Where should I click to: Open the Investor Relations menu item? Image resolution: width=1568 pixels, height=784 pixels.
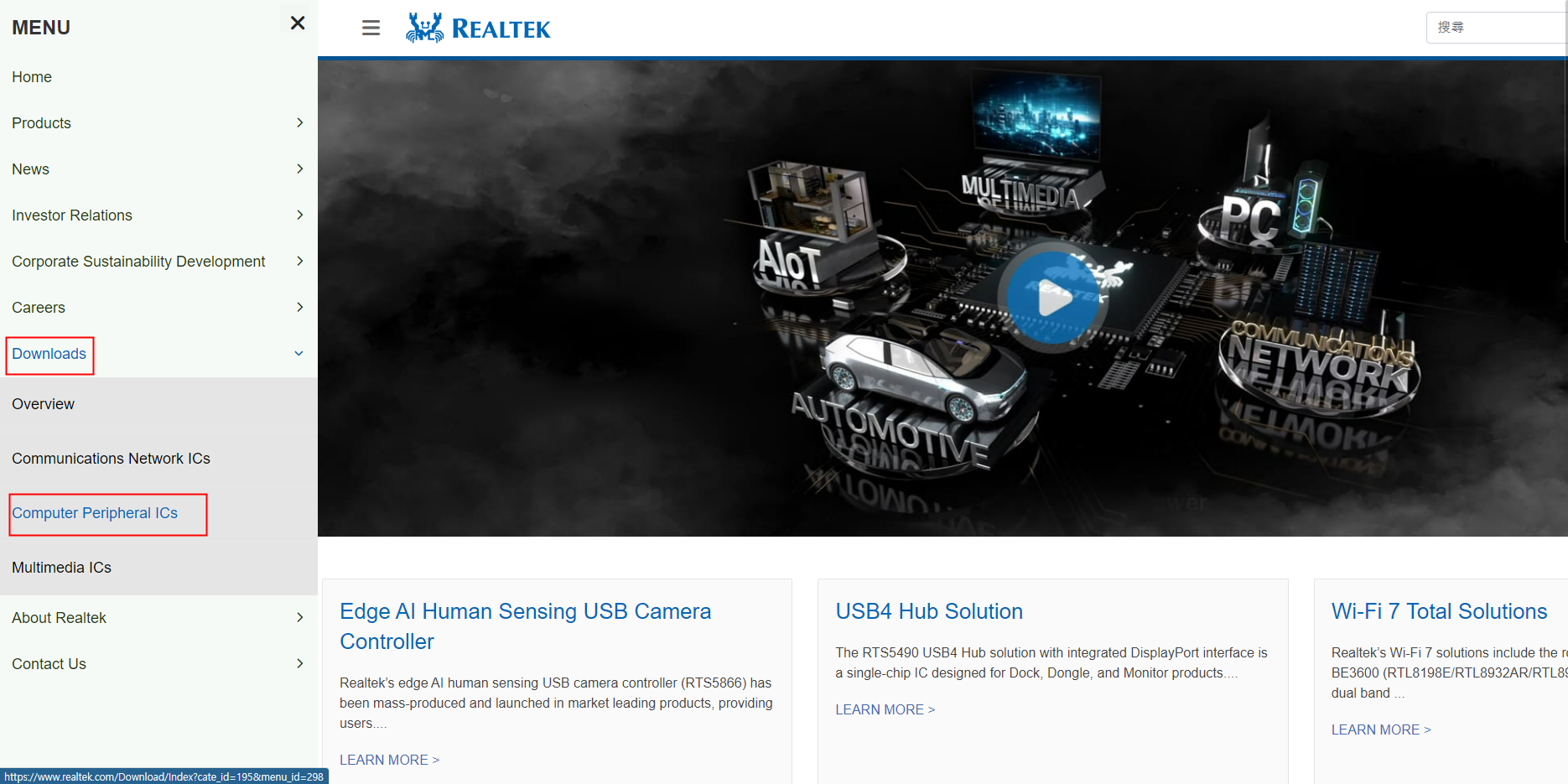click(x=72, y=215)
